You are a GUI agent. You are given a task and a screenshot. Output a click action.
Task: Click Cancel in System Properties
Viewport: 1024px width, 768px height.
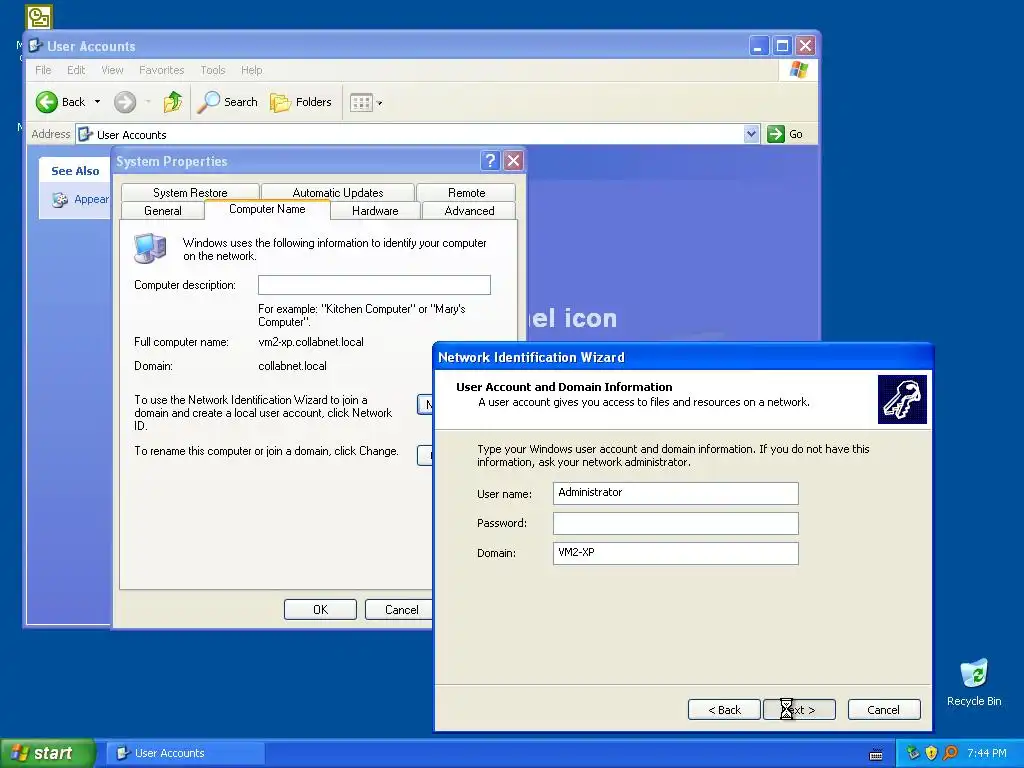[401, 609]
